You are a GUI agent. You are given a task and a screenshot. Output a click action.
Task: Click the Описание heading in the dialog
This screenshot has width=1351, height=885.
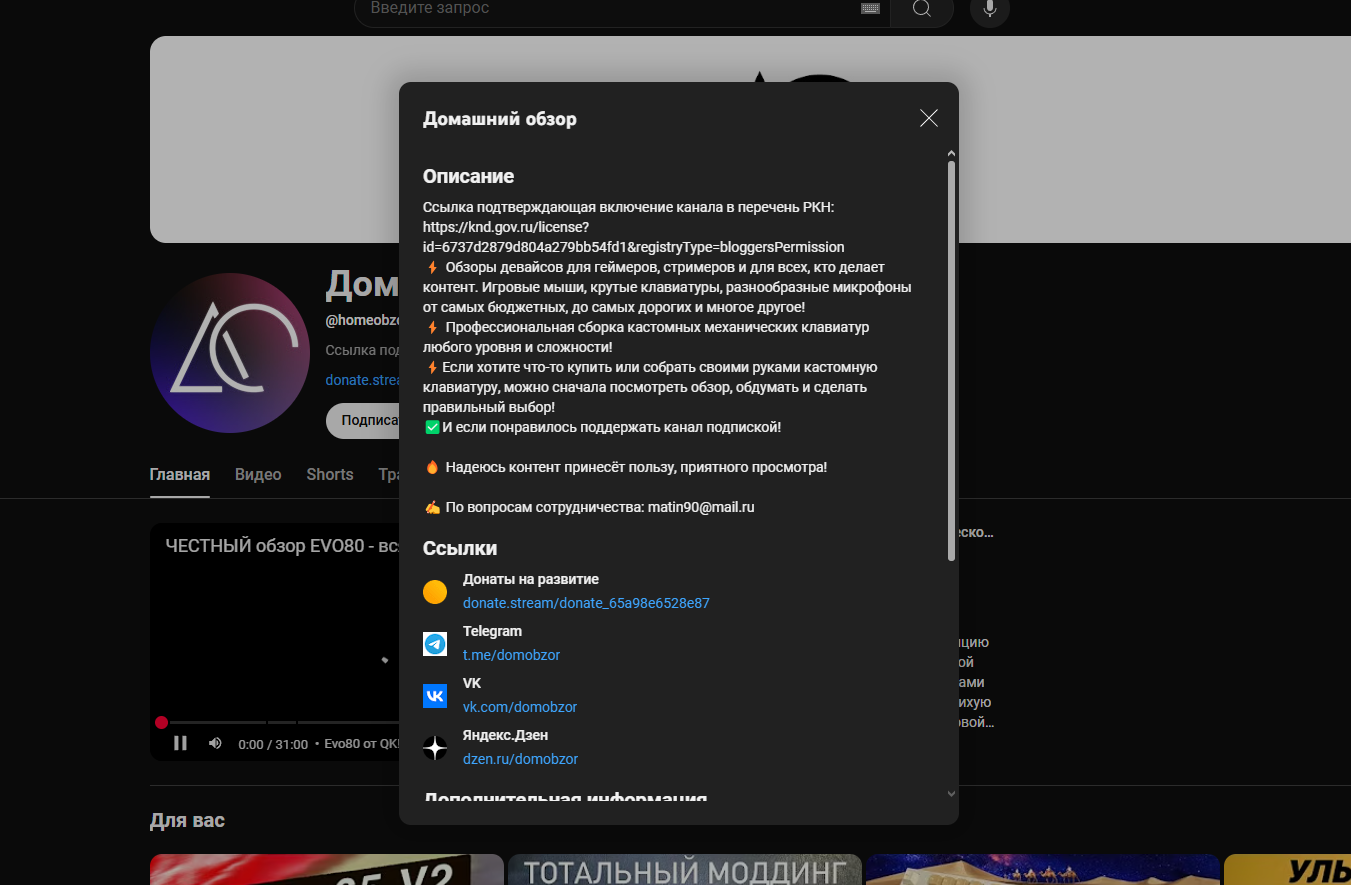click(x=468, y=176)
